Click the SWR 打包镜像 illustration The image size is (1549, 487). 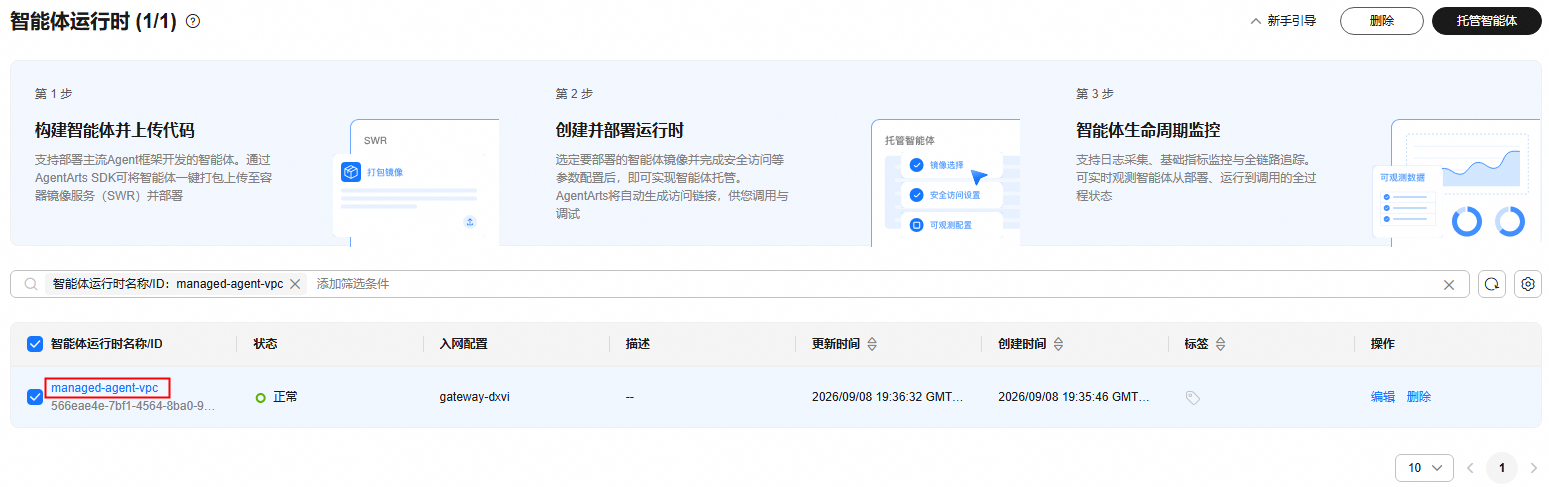pyautogui.click(x=416, y=183)
